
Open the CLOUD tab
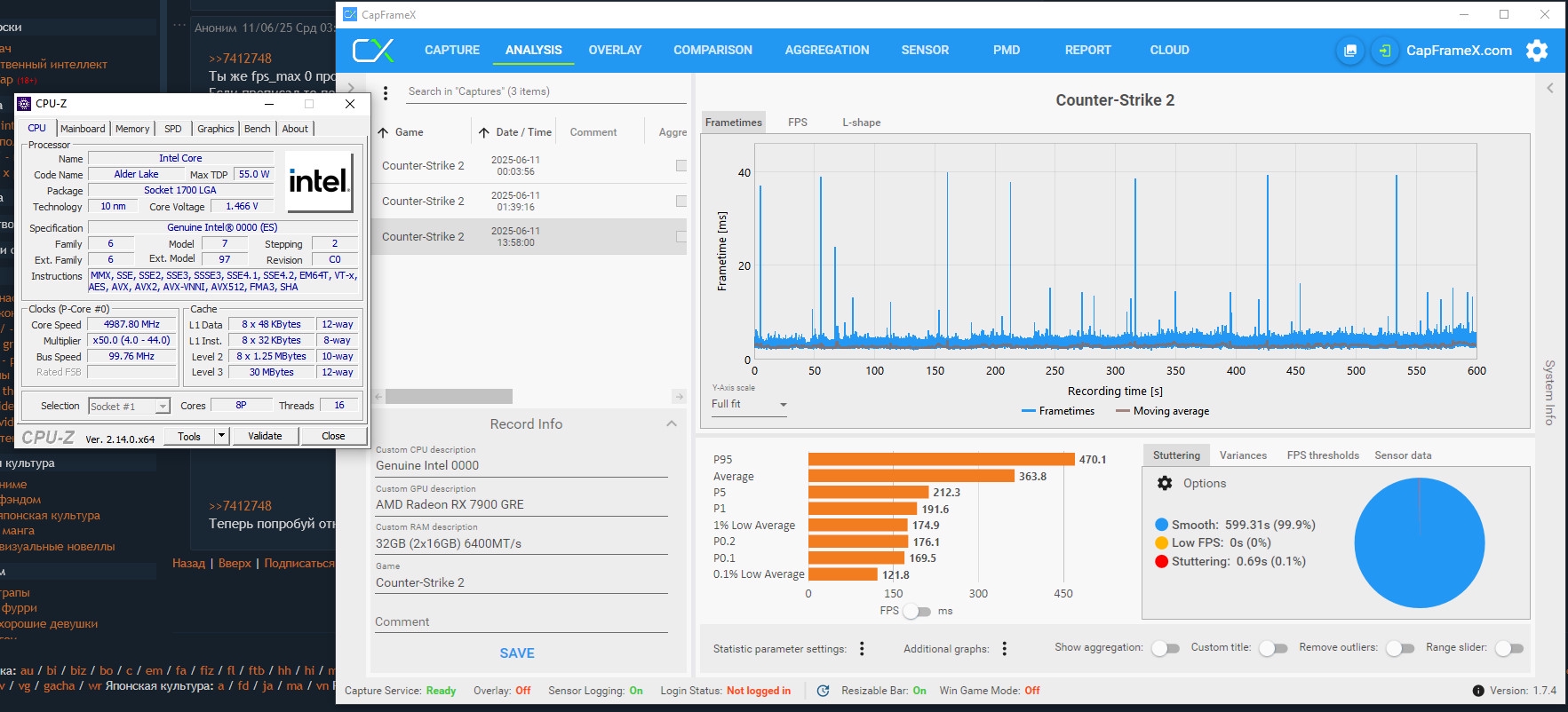tap(1169, 51)
